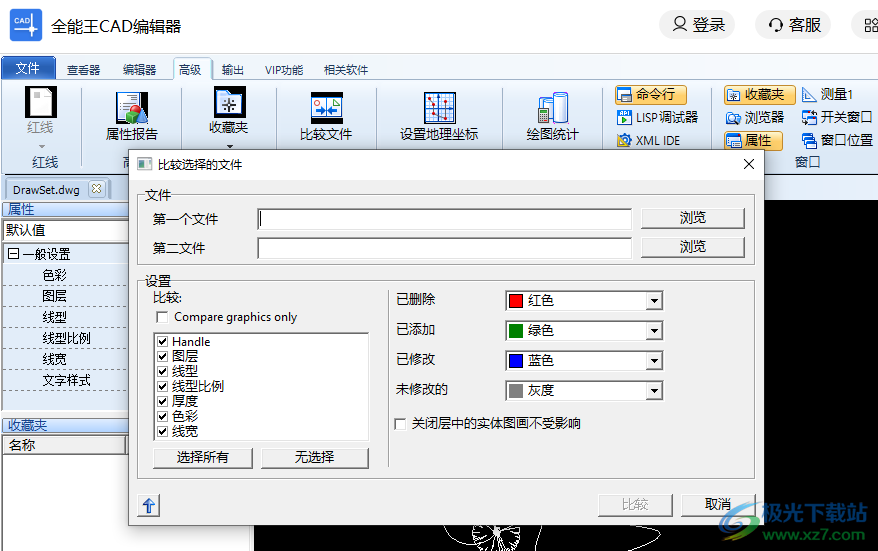Click the blue color swatch for Modified
This screenshot has height=551, width=878.
tap(516, 361)
